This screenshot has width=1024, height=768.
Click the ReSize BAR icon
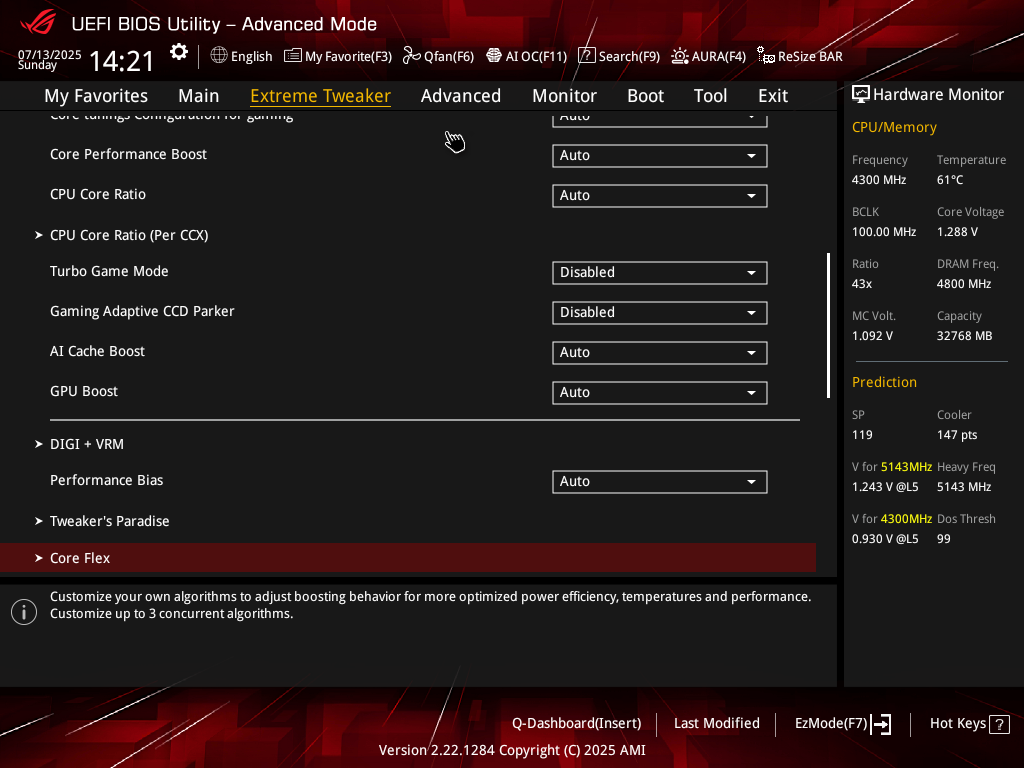[x=766, y=56]
